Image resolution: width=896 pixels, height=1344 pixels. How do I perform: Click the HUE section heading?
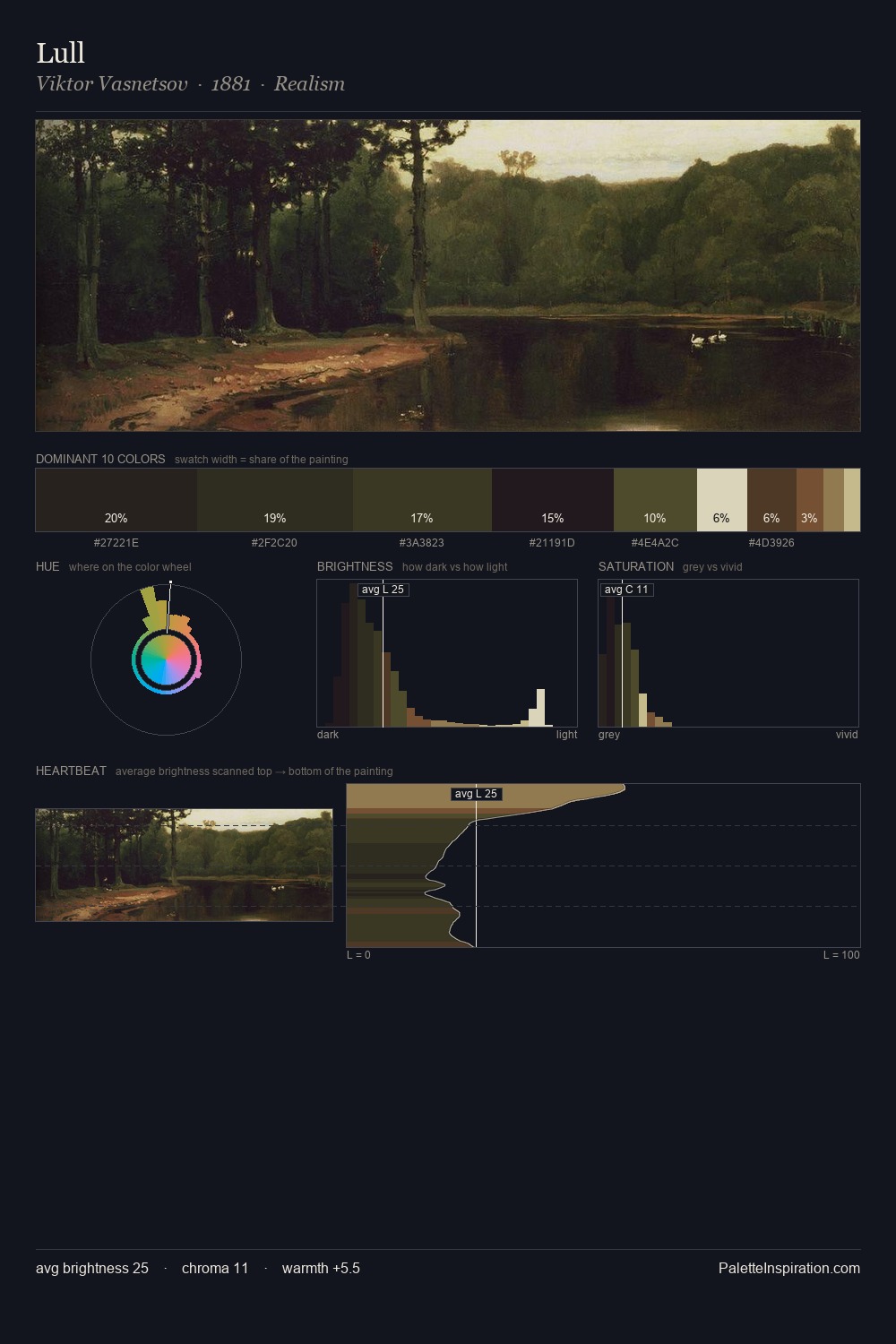[x=47, y=566]
